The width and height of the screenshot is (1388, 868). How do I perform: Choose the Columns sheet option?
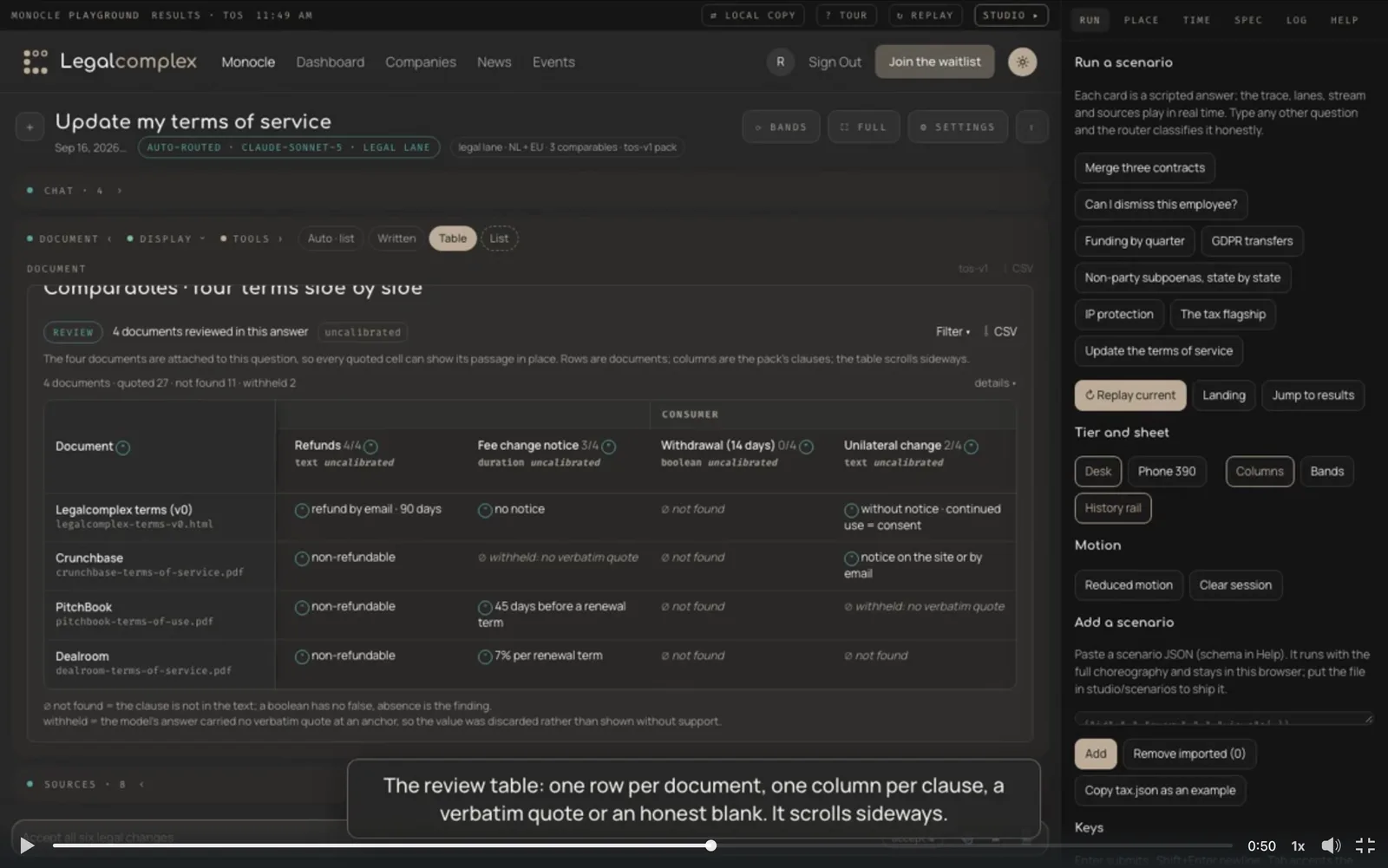pos(1260,471)
